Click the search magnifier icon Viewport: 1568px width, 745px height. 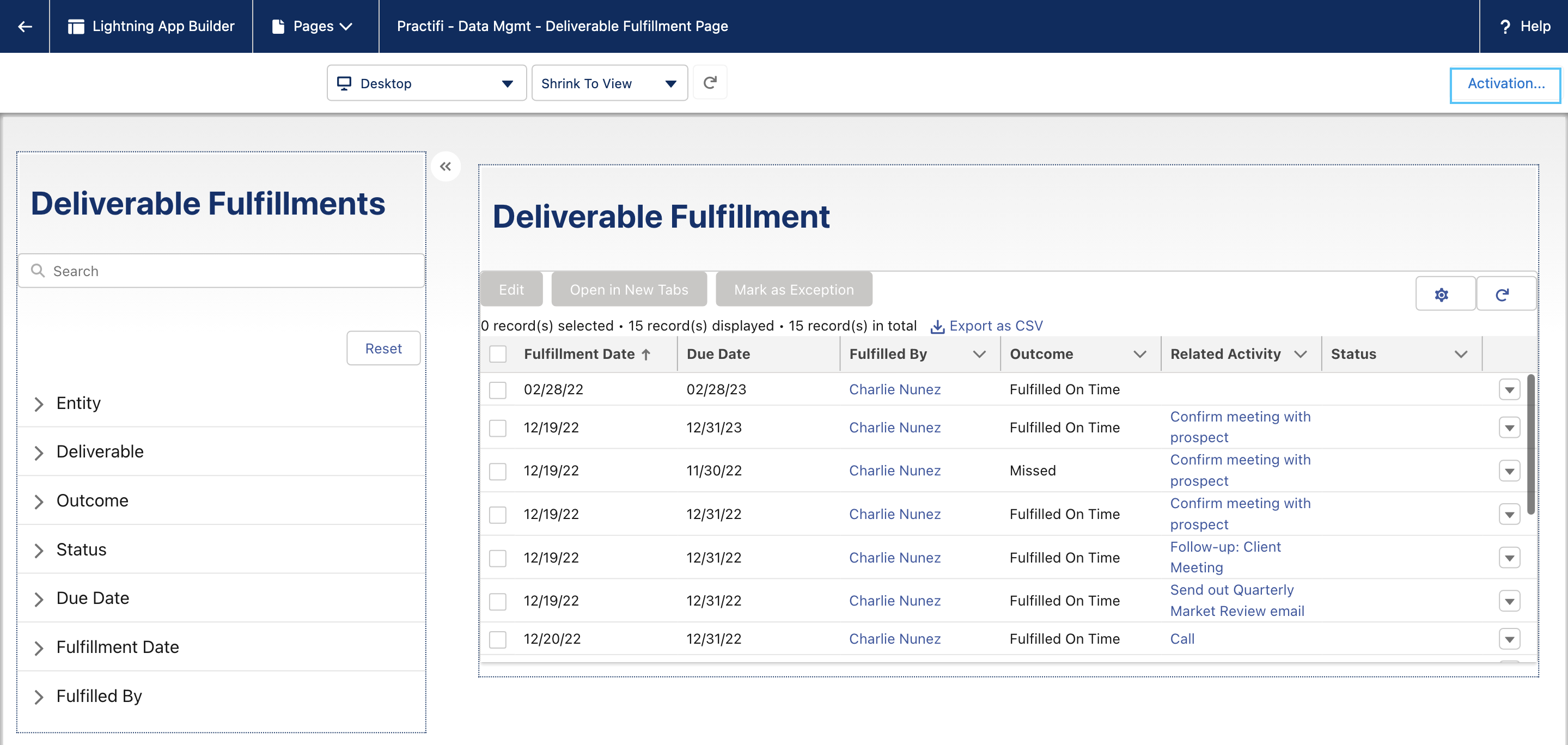point(38,270)
